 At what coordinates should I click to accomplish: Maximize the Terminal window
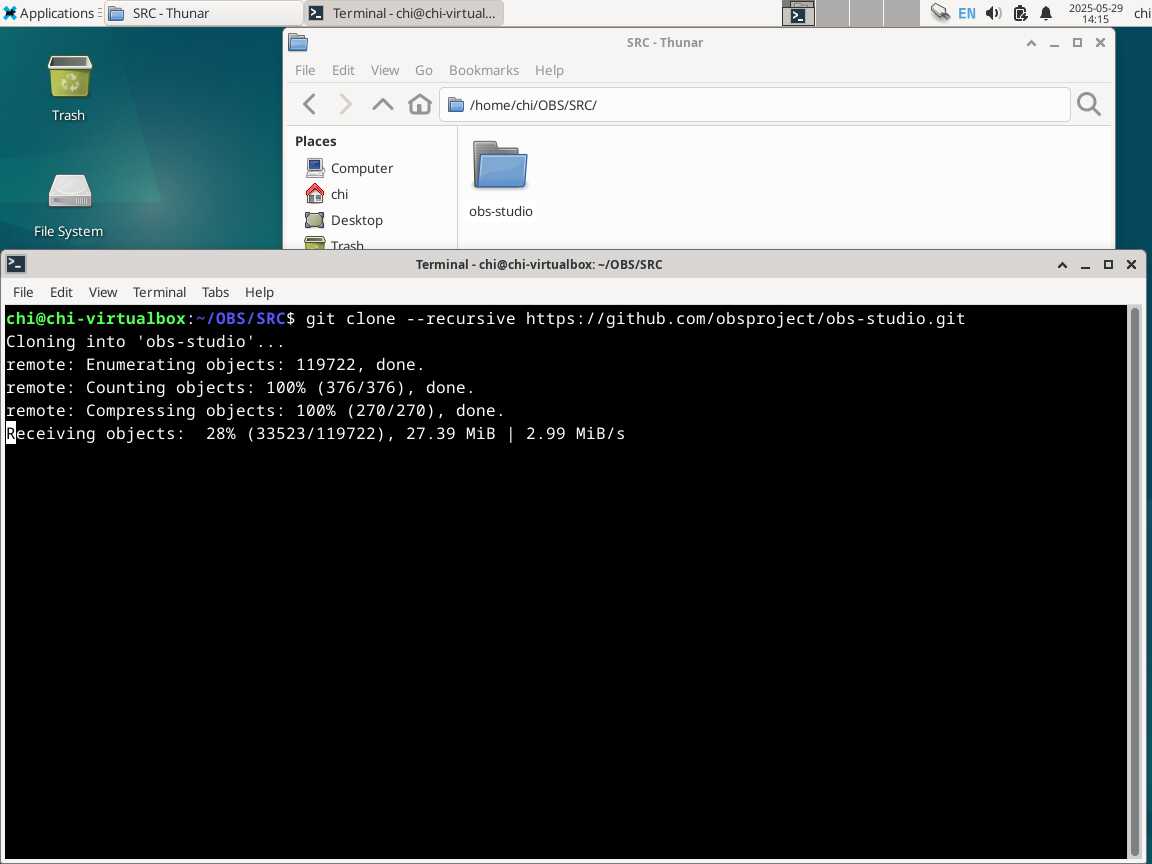pyautogui.click(x=1108, y=264)
